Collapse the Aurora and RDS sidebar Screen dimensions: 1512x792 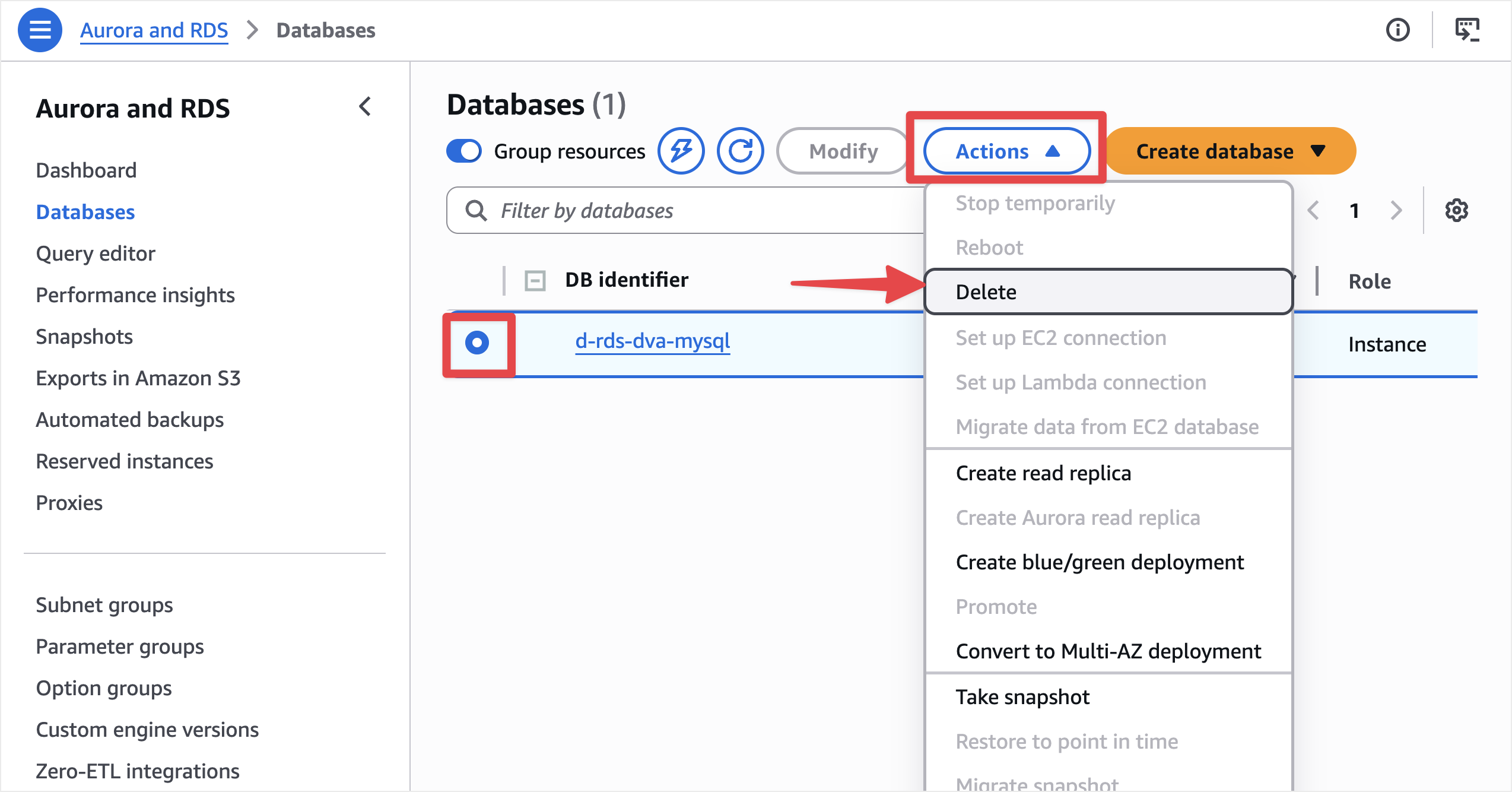tap(365, 107)
